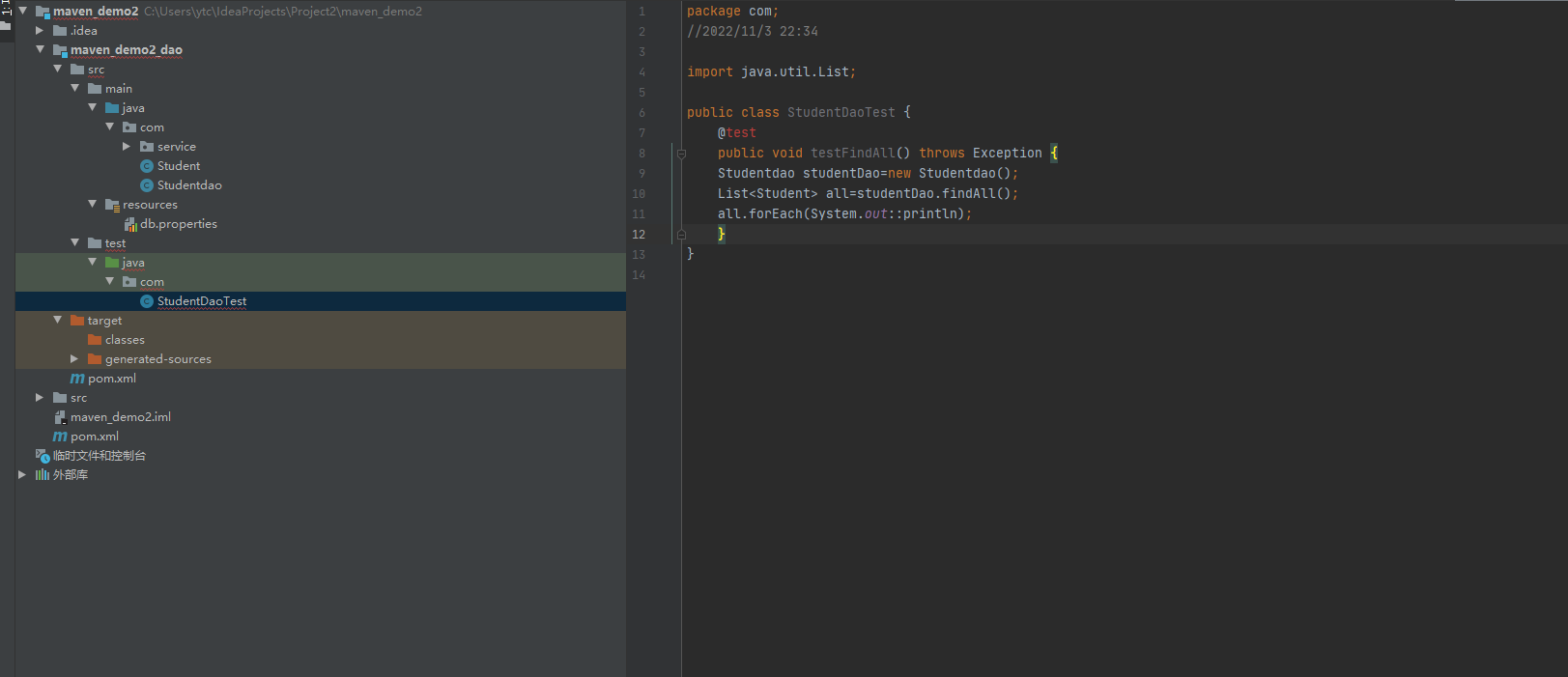1568x677 pixels.
Task: Select the StudentDaoTest file in tree
Action: tap(202, 301)
